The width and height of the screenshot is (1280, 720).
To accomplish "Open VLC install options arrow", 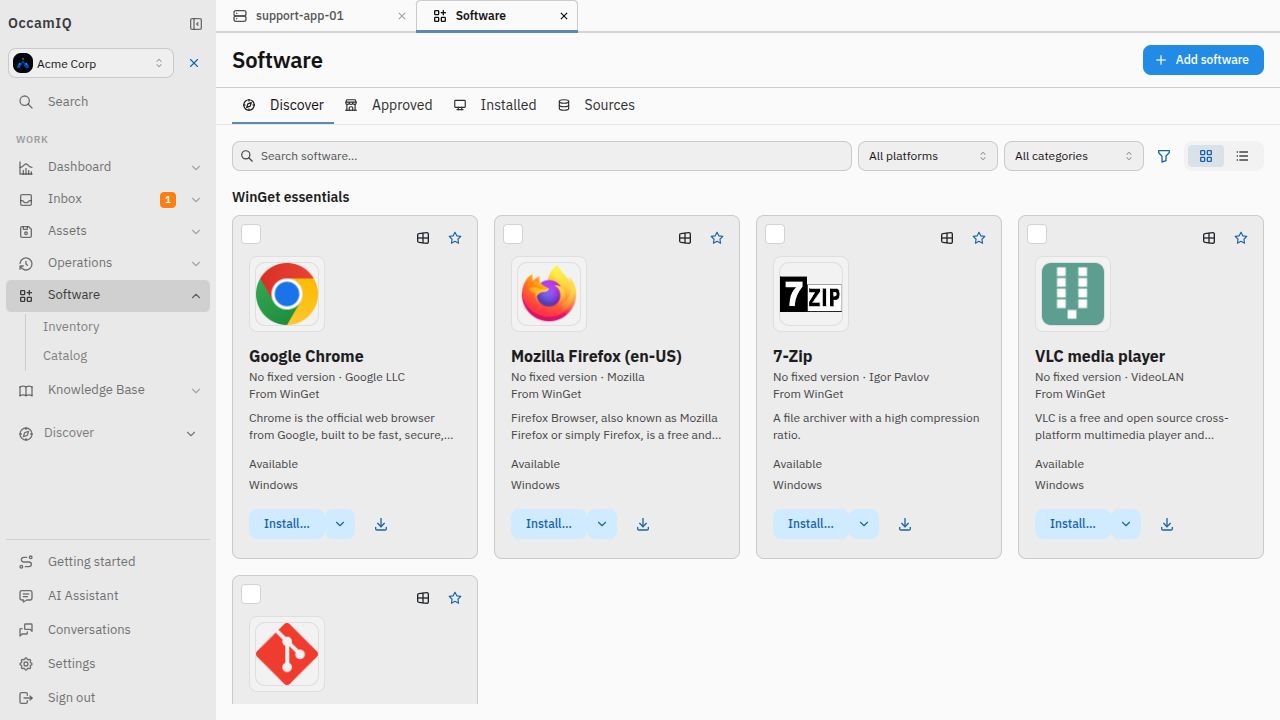I will tap(1126, 524).
